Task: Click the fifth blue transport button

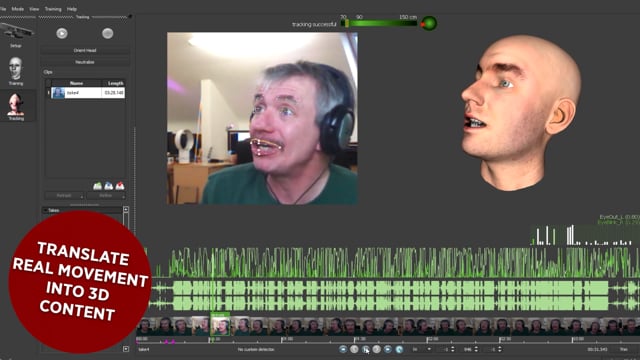Action: pyautogui.click(x=388, y=349)
